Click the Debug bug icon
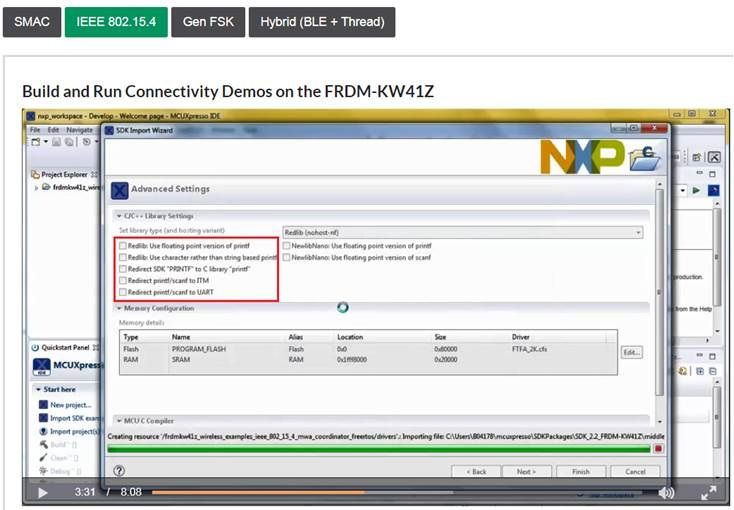 tap(43, 471)
